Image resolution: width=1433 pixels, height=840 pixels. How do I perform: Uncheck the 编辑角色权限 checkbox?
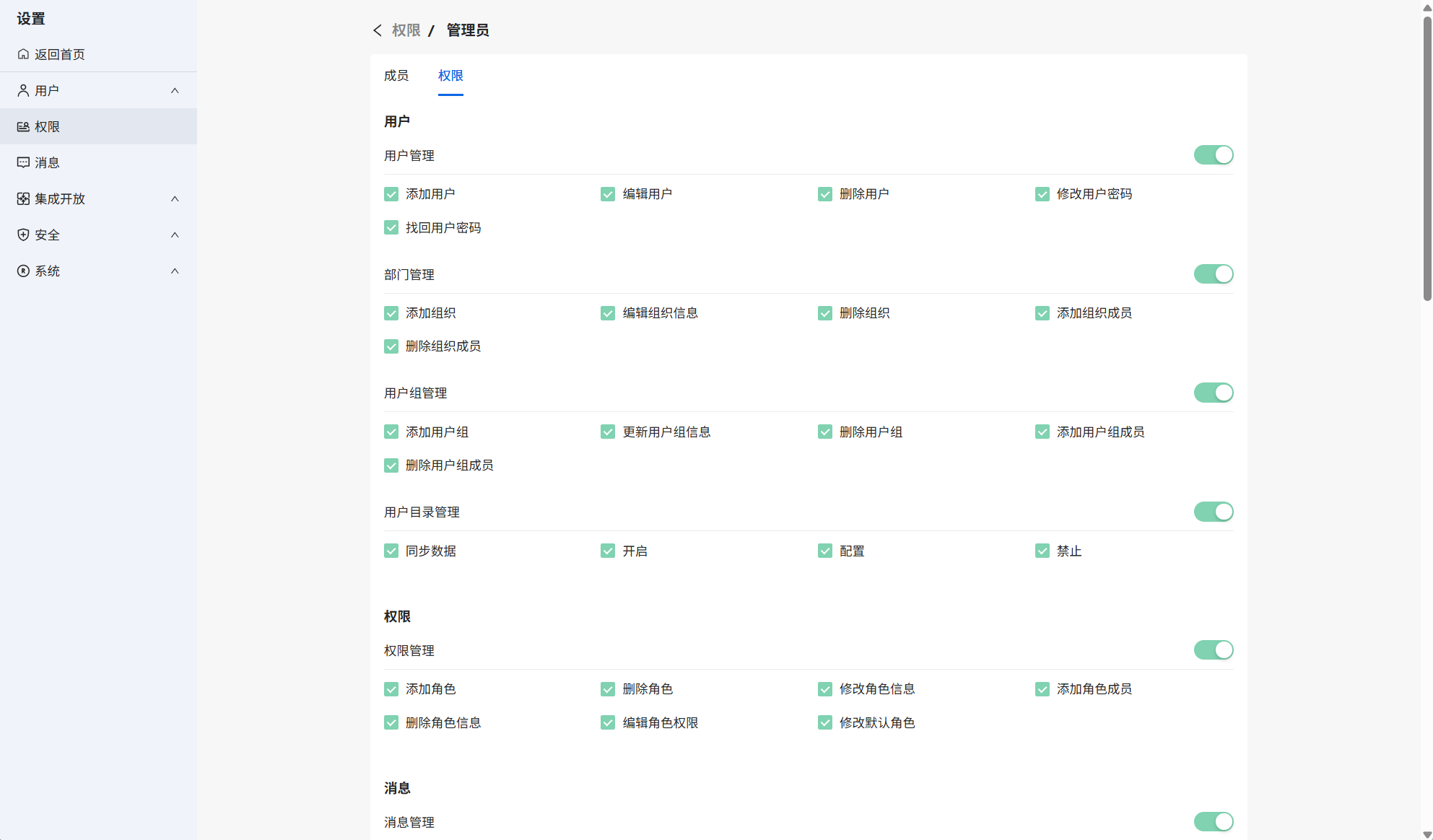(607, 722)
